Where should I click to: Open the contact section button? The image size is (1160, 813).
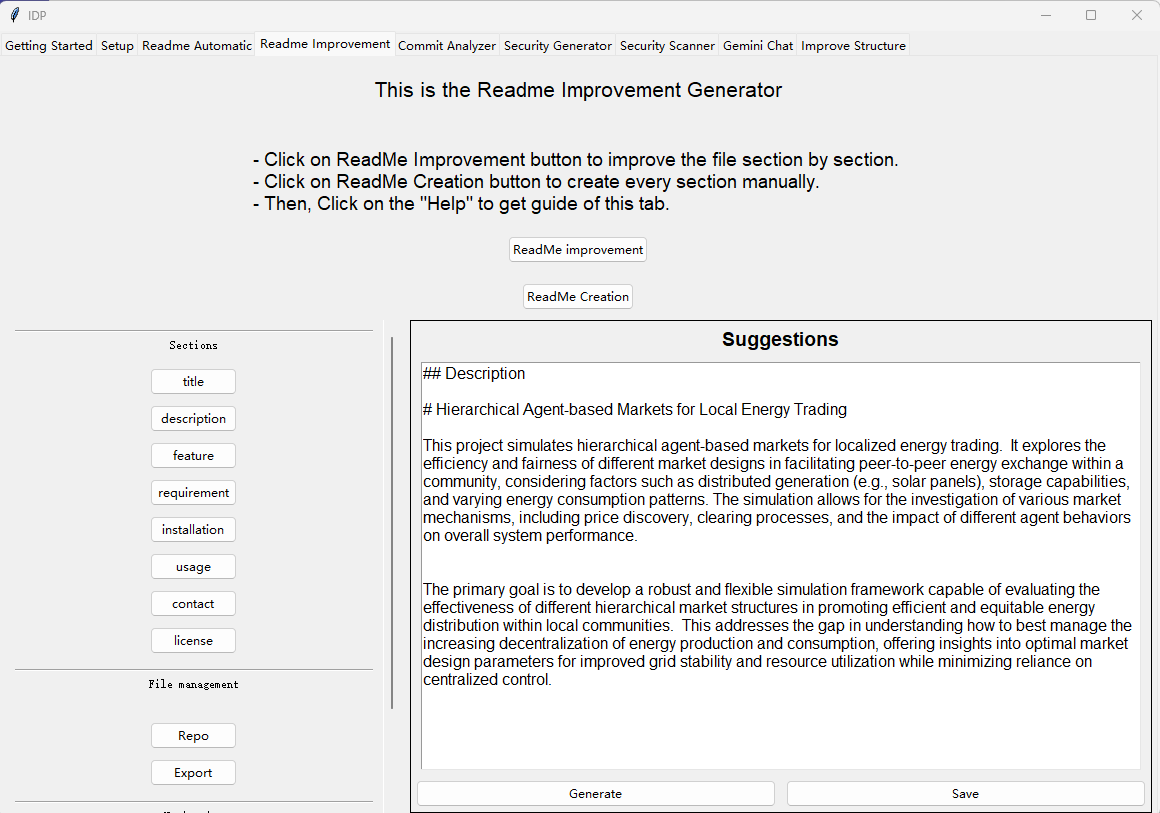[x=193, y=604]
